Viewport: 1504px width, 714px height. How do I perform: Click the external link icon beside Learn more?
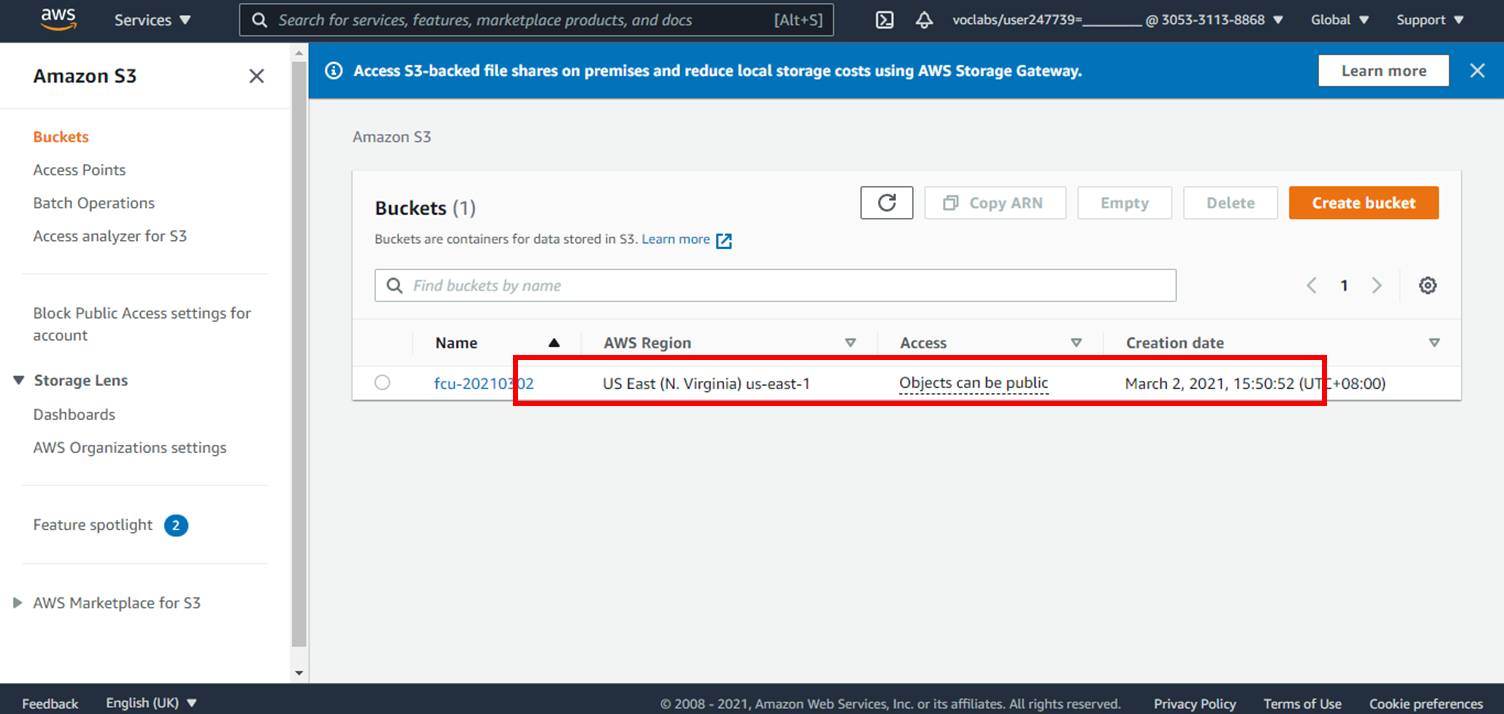click(x=724, y=240)
